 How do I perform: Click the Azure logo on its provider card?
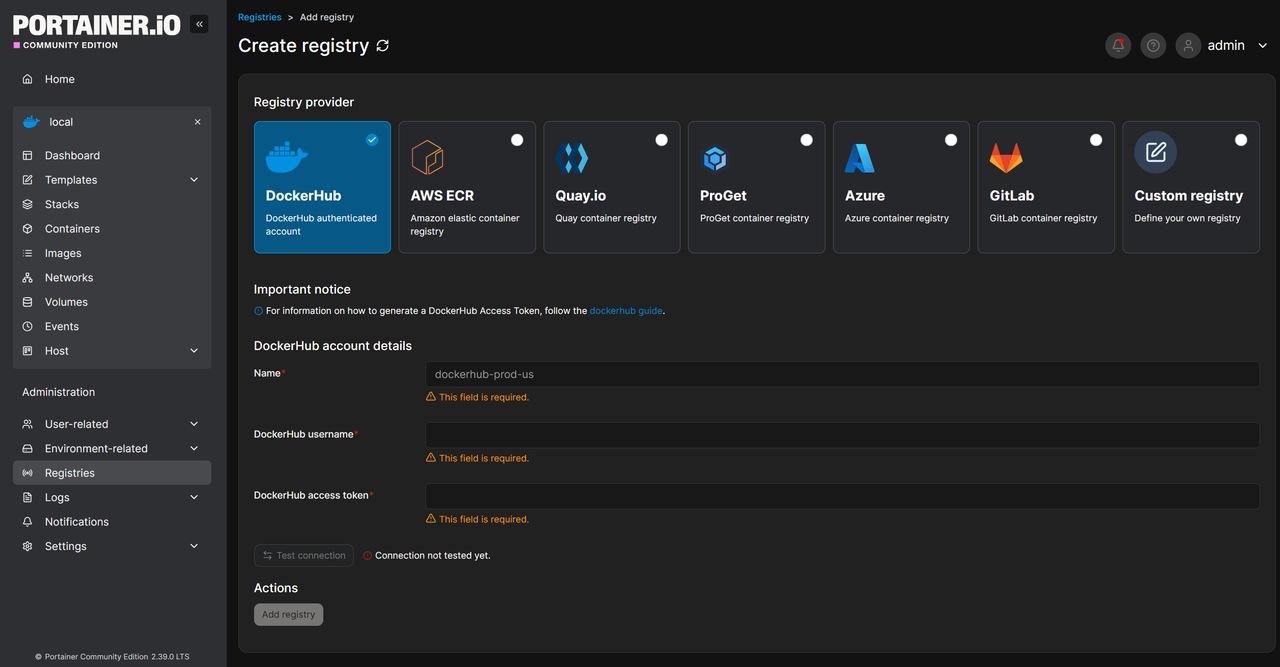point(860,158)
